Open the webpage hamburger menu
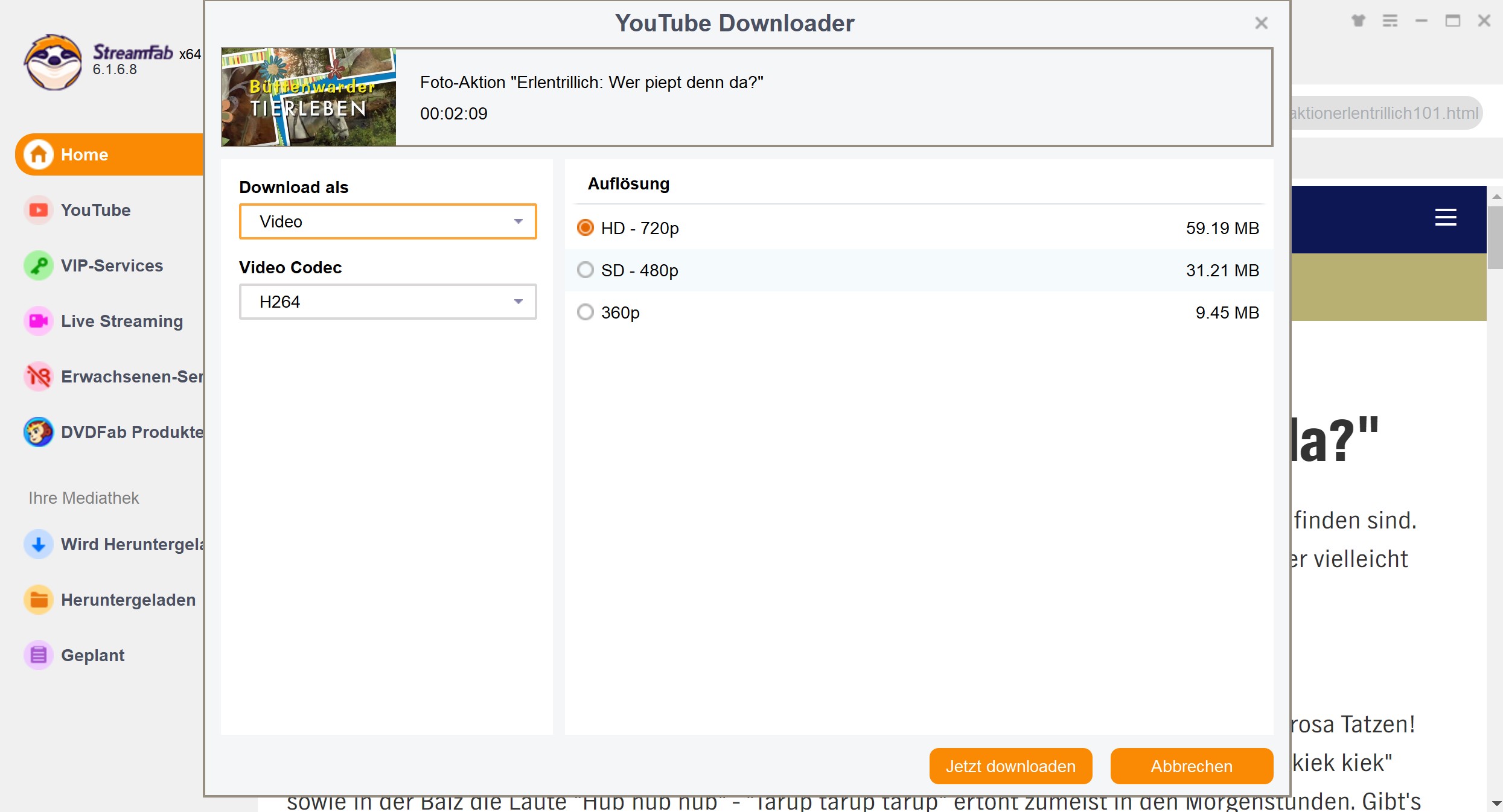The width and height of the screenshot is (1503, 812). pyautogui.click(x=1446, y=217)
